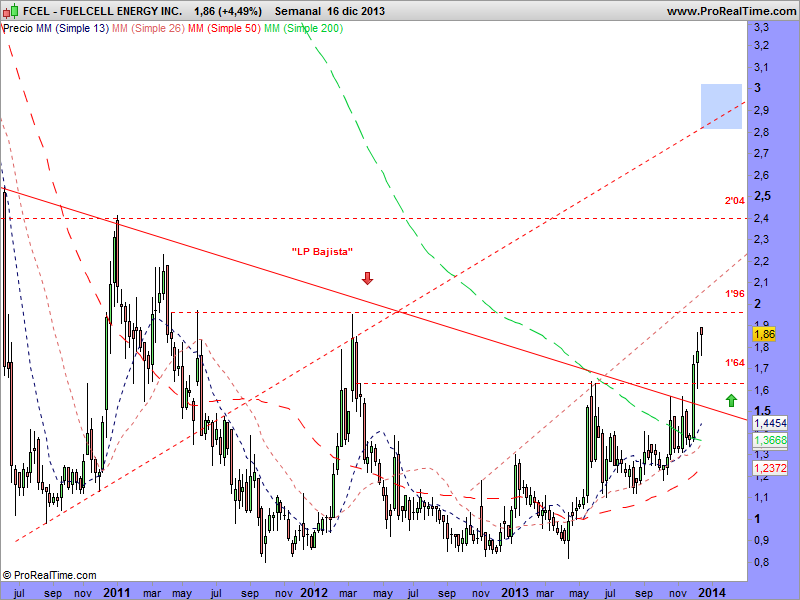Click the green 1,3668 price tag

pos(770,440)
